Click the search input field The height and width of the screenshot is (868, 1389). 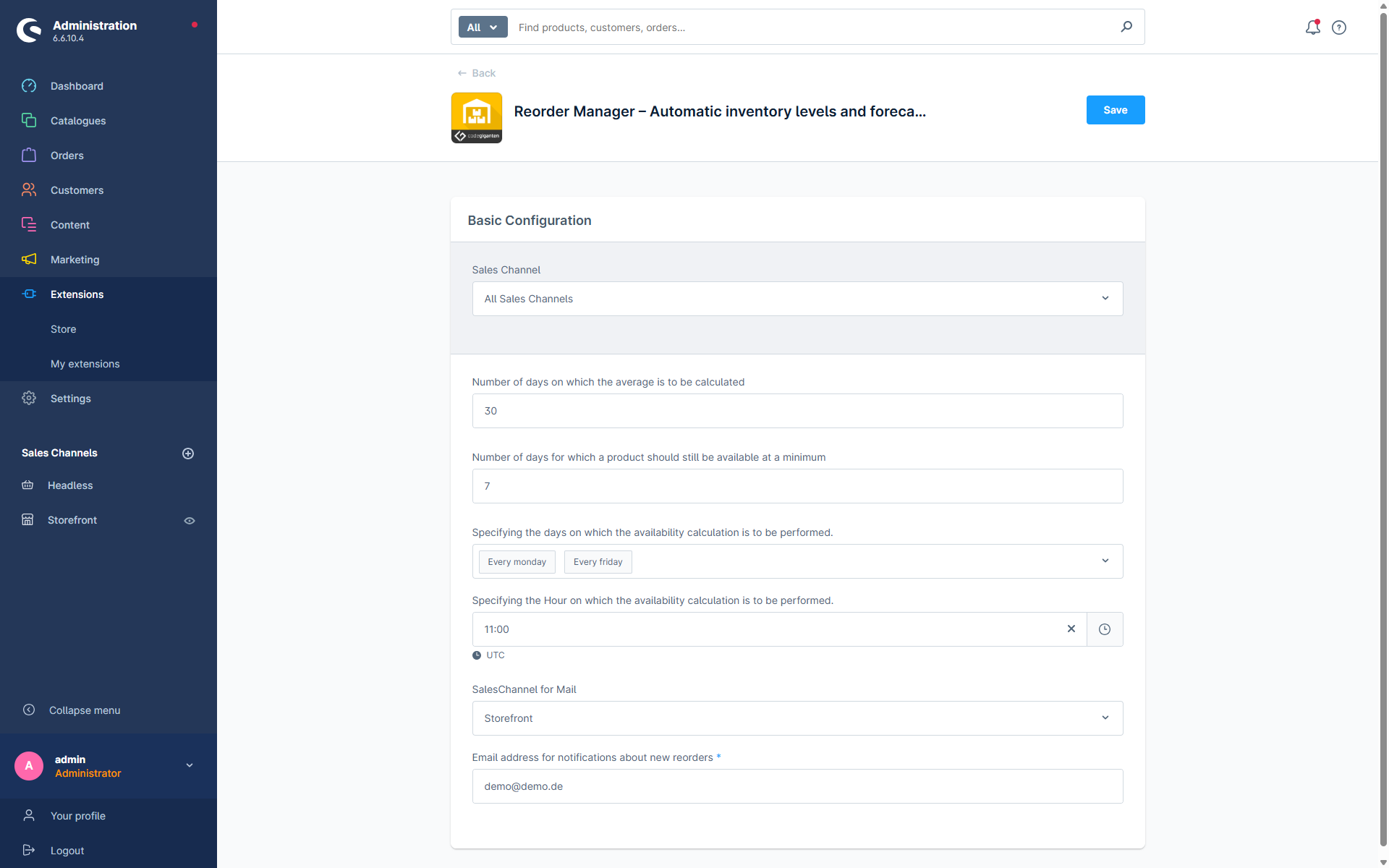(814, 27)
